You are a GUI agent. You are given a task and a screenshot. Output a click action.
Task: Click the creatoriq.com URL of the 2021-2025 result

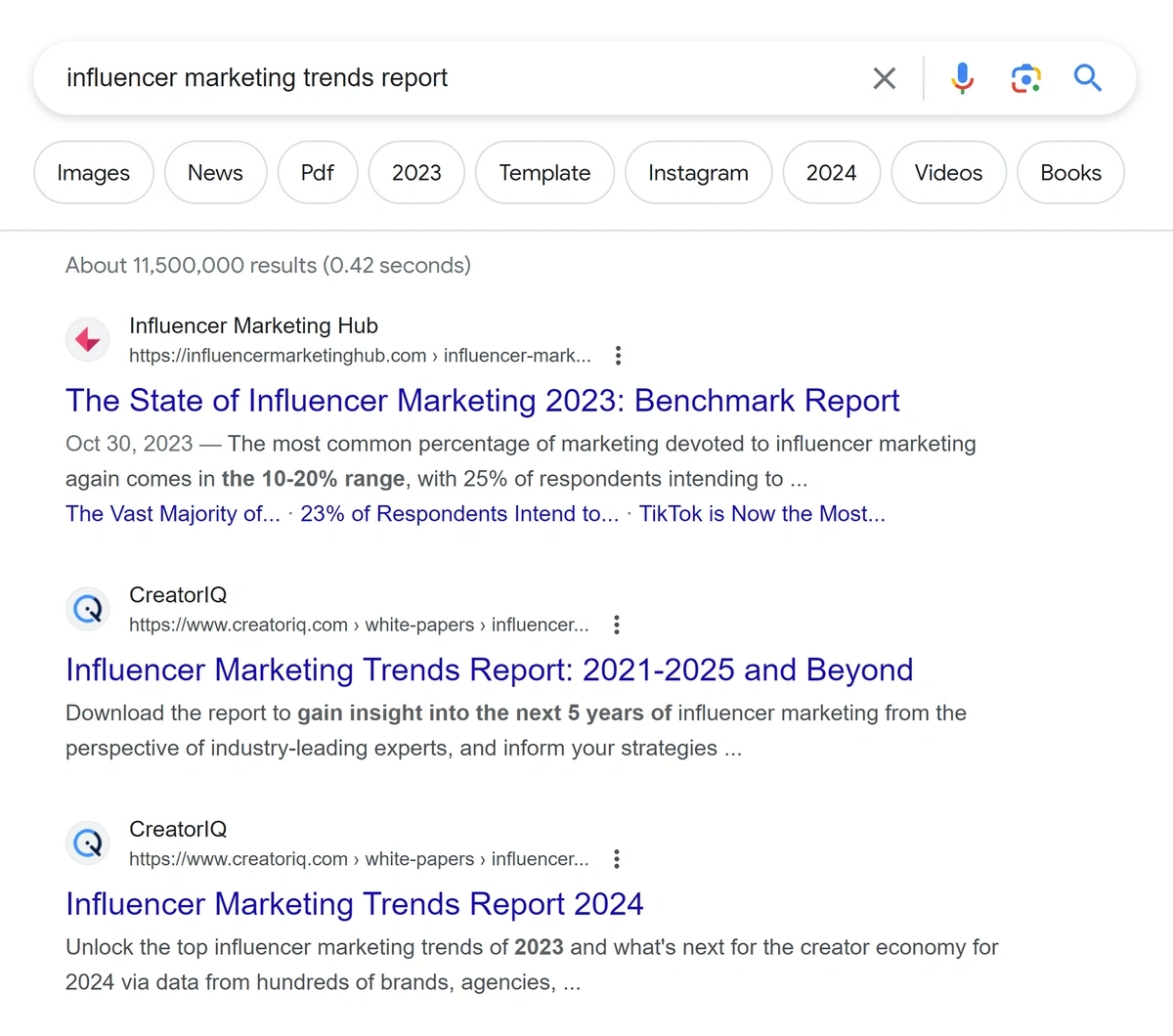click(x=359, y=625)
